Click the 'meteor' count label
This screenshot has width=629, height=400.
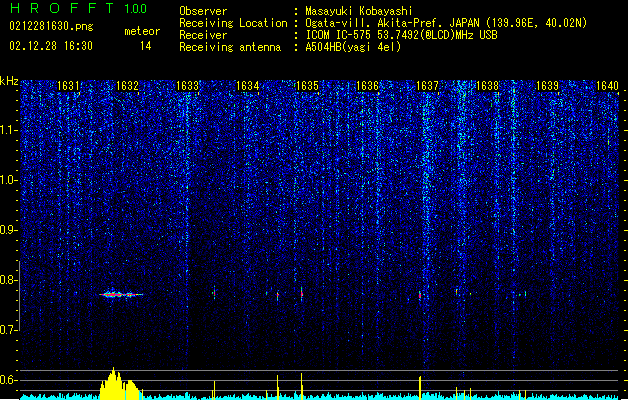142,31
